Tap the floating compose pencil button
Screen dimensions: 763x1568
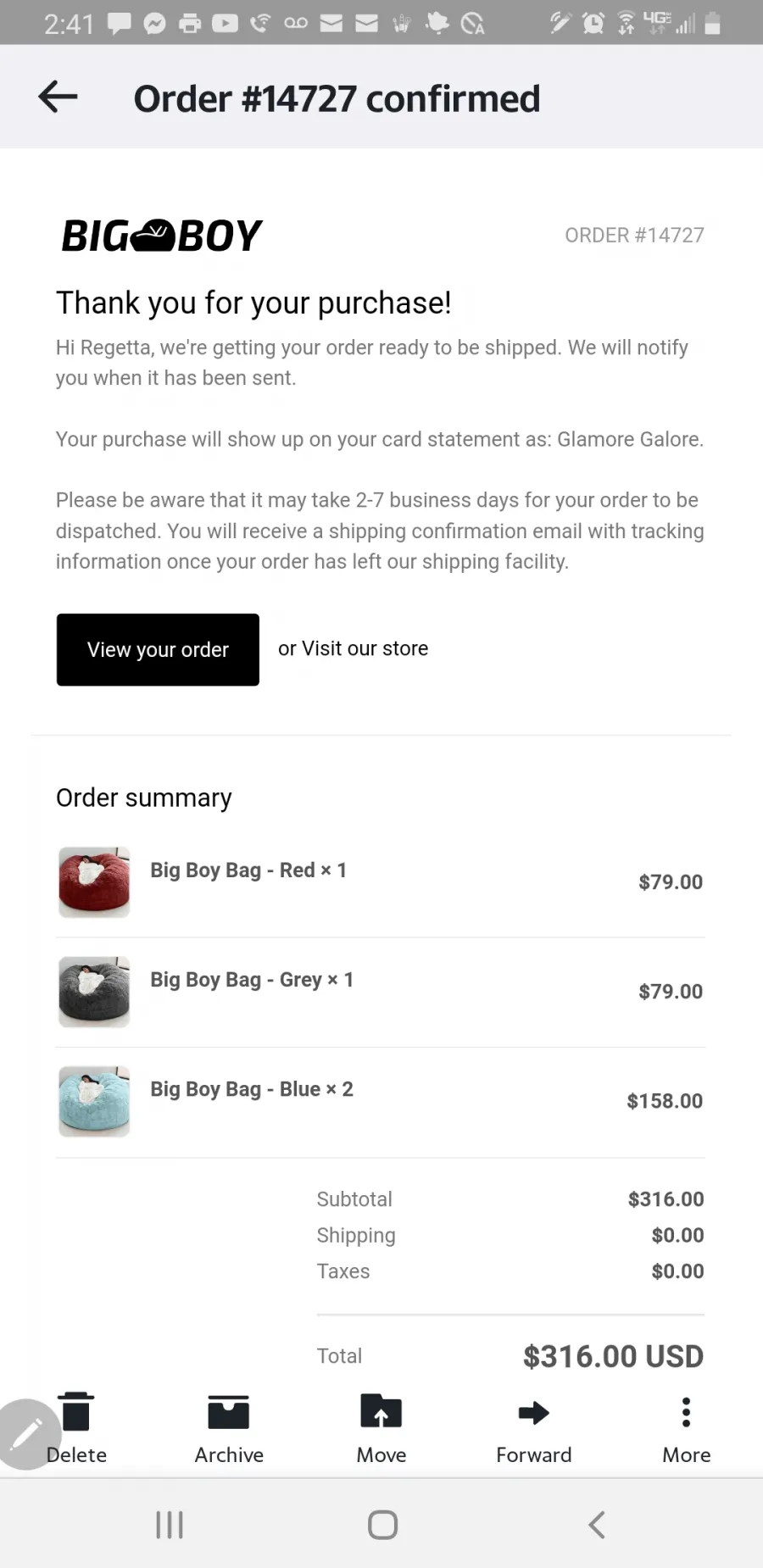tap(26, 1434)
